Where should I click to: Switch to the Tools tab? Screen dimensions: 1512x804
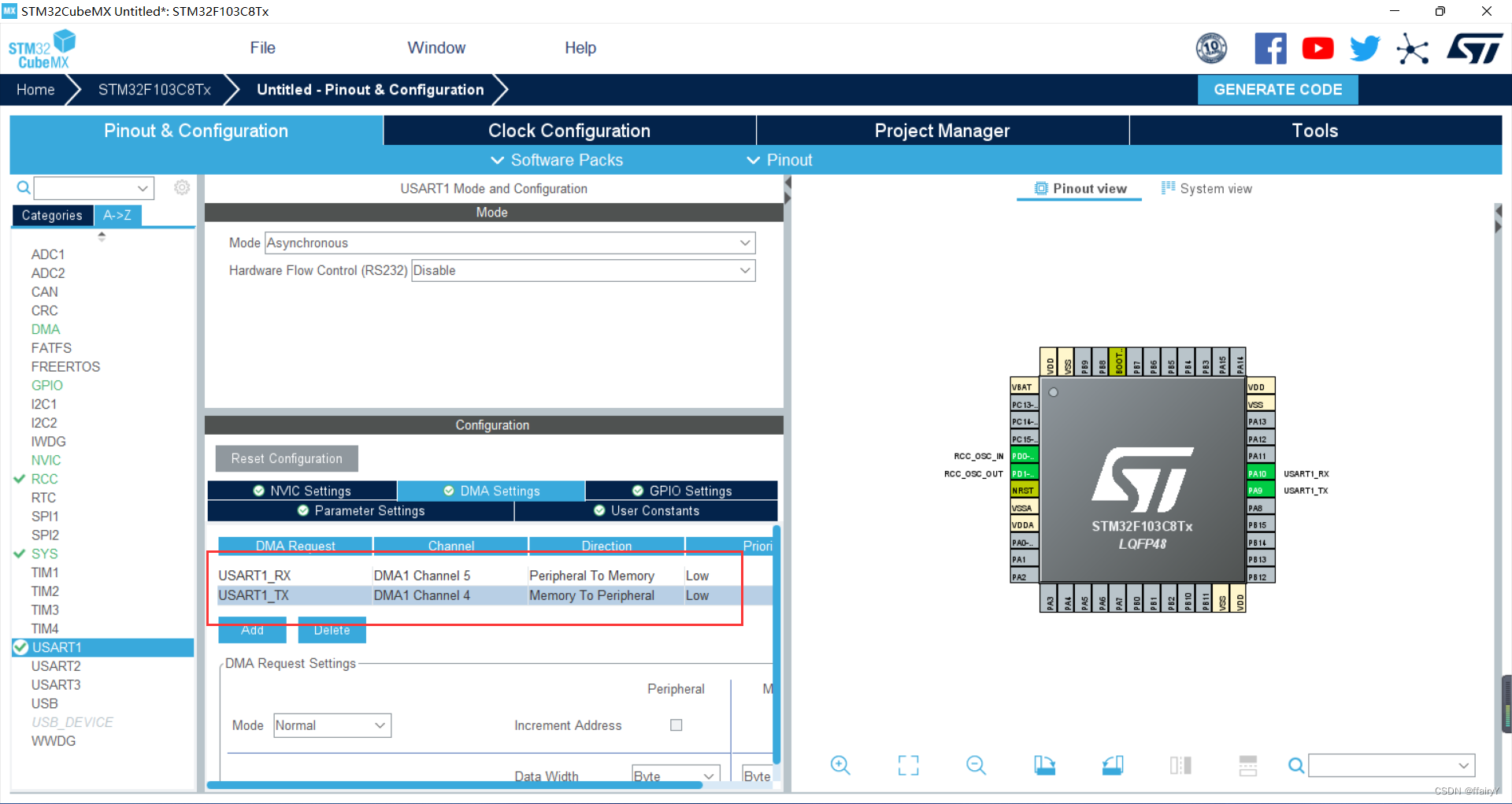click(1315, 131)
